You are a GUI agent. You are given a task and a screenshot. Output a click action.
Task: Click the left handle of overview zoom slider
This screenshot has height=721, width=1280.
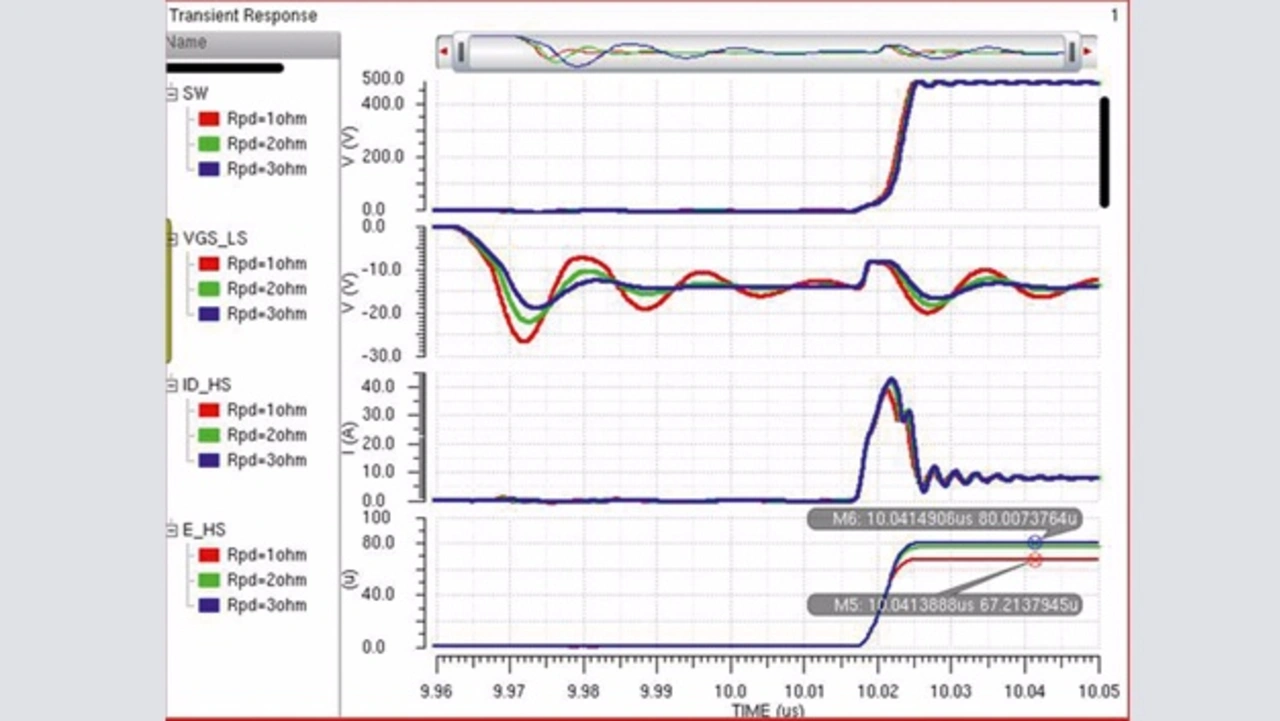pyautogui.click(x=461, y=52)
